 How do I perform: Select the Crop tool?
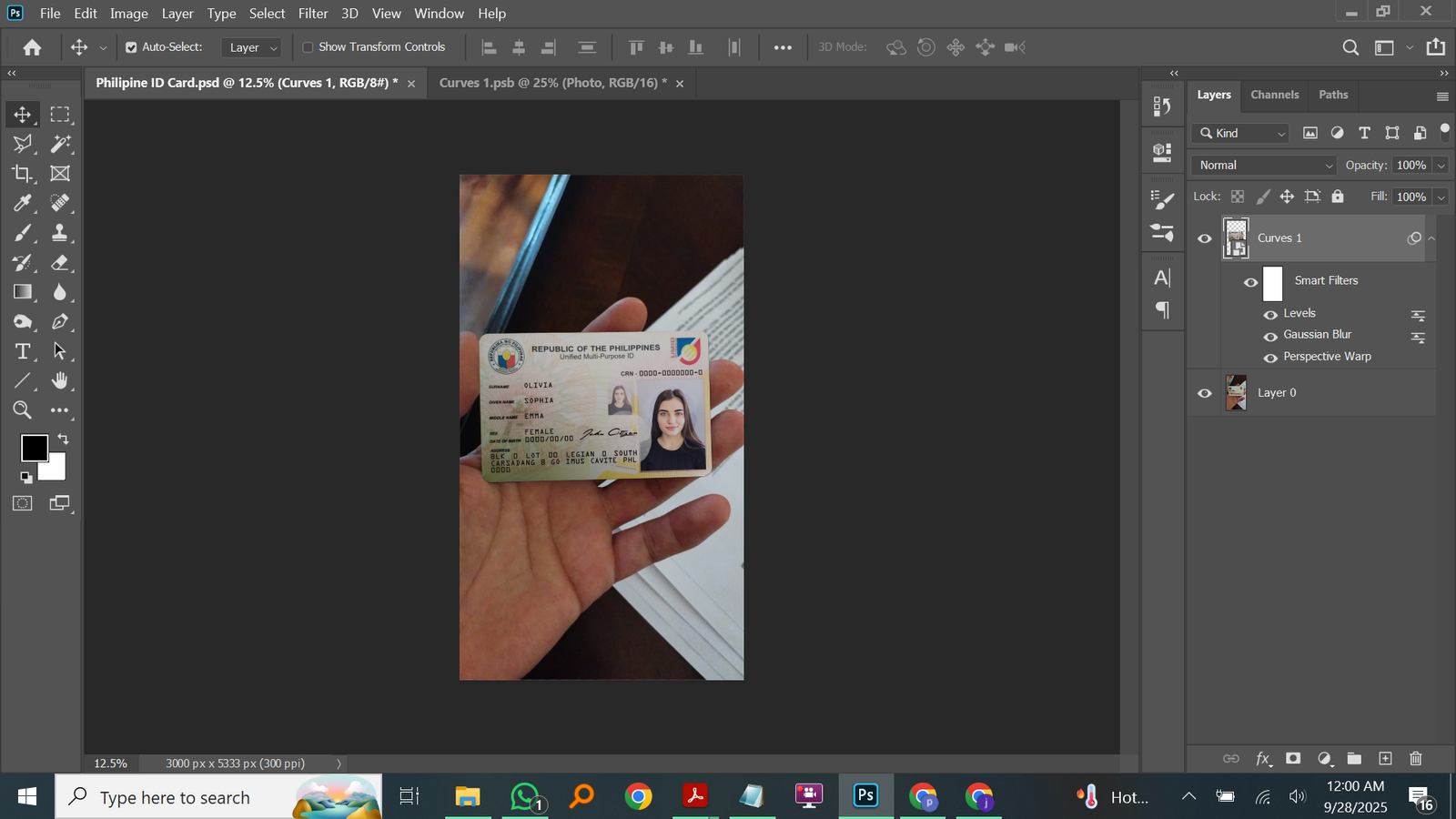tap(22, 173)
